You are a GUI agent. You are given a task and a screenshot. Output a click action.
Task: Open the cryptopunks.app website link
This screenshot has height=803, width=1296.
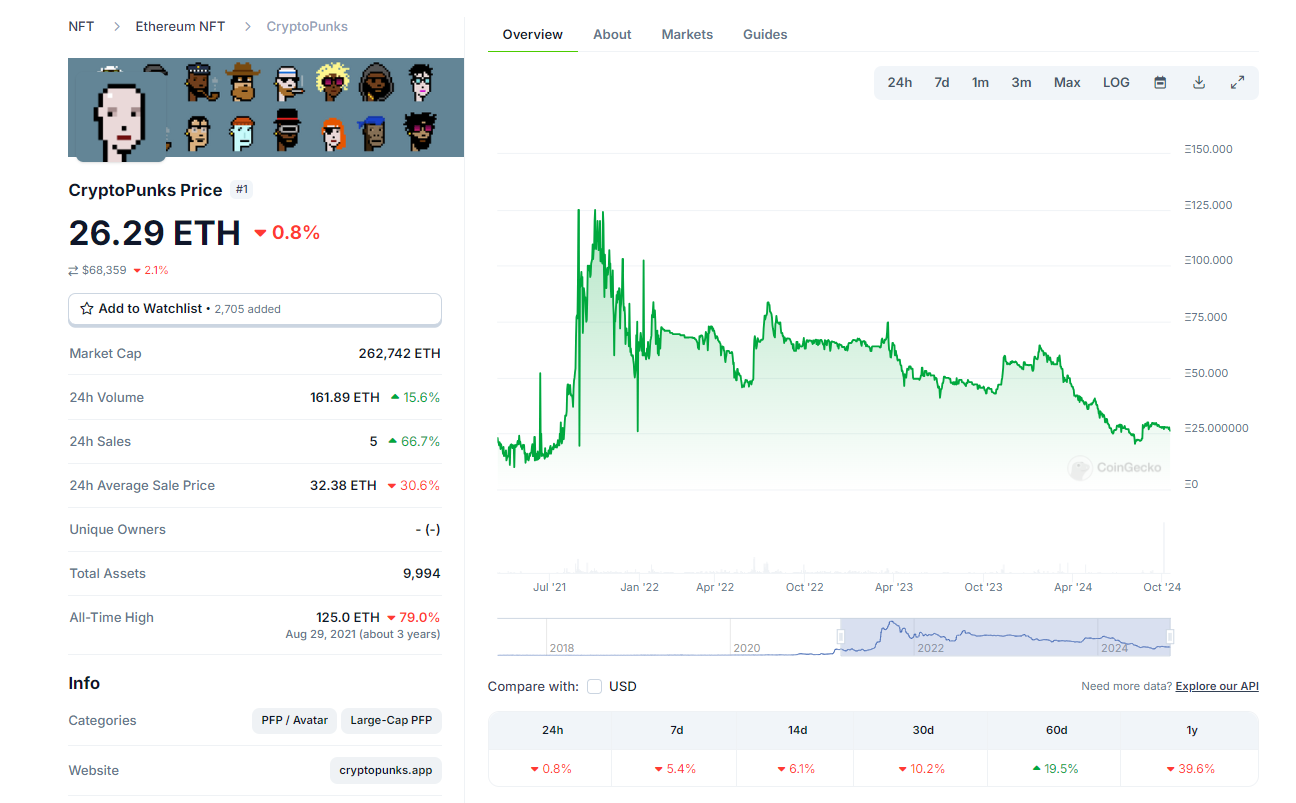coord(385,770)
